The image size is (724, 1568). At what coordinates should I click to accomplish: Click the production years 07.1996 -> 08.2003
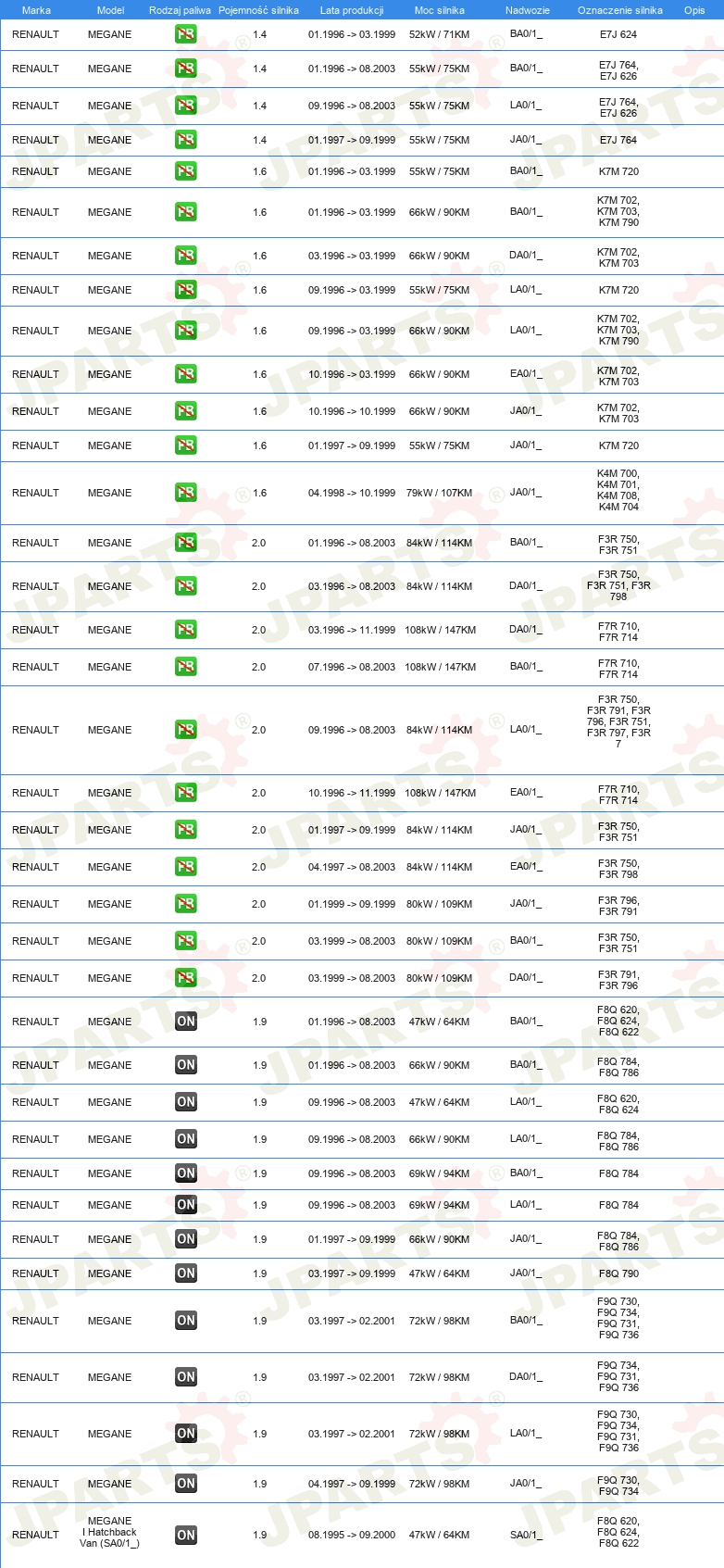click(352, 667)
